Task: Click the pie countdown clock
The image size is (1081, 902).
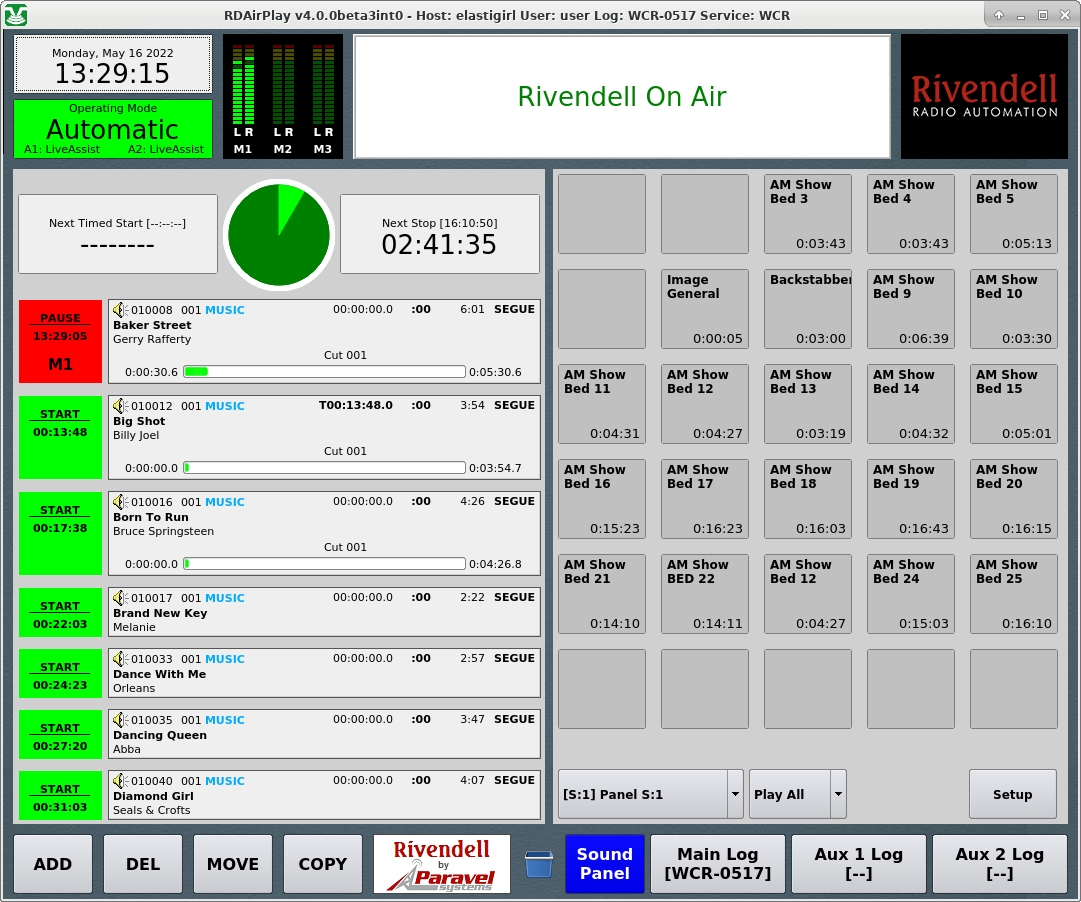Action: point(279,234)
